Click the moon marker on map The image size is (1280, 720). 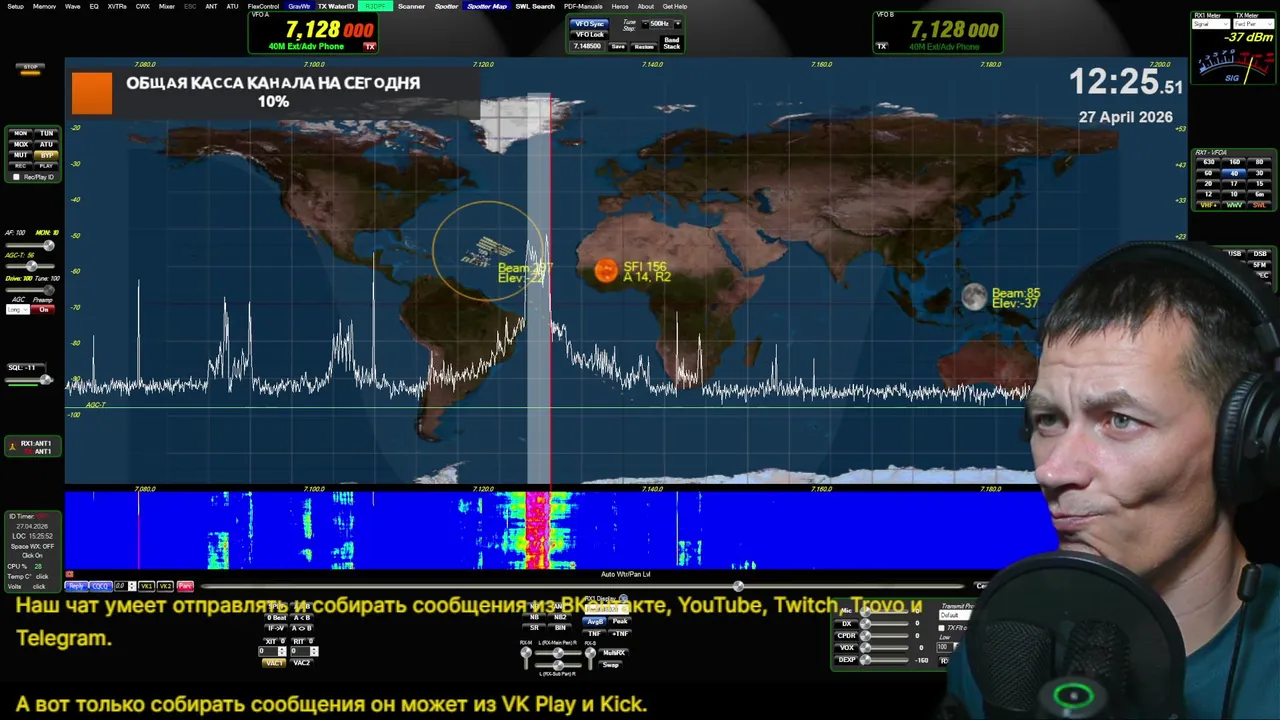click(974, 297)
